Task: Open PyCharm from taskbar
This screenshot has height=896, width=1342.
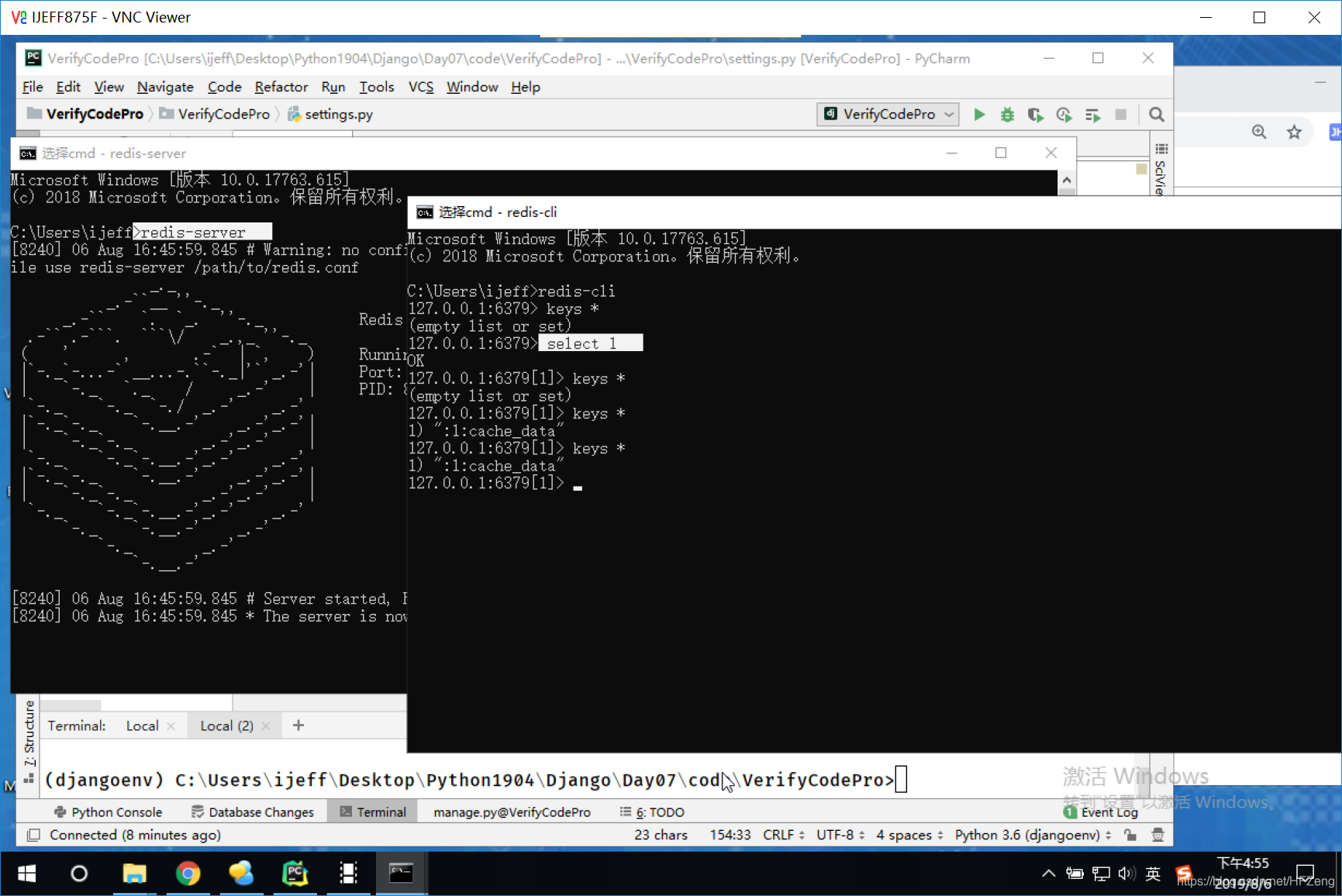Action: tap(295, 874)
